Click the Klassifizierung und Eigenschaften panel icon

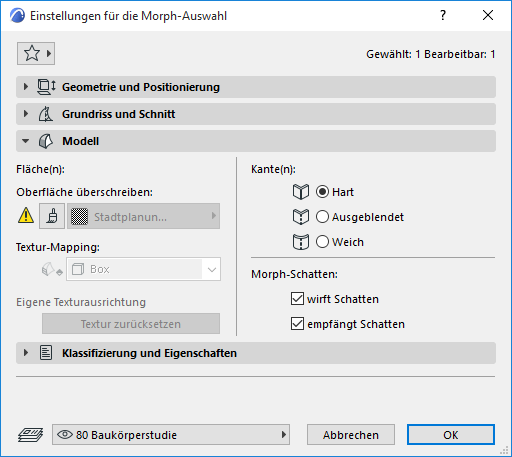46,353
